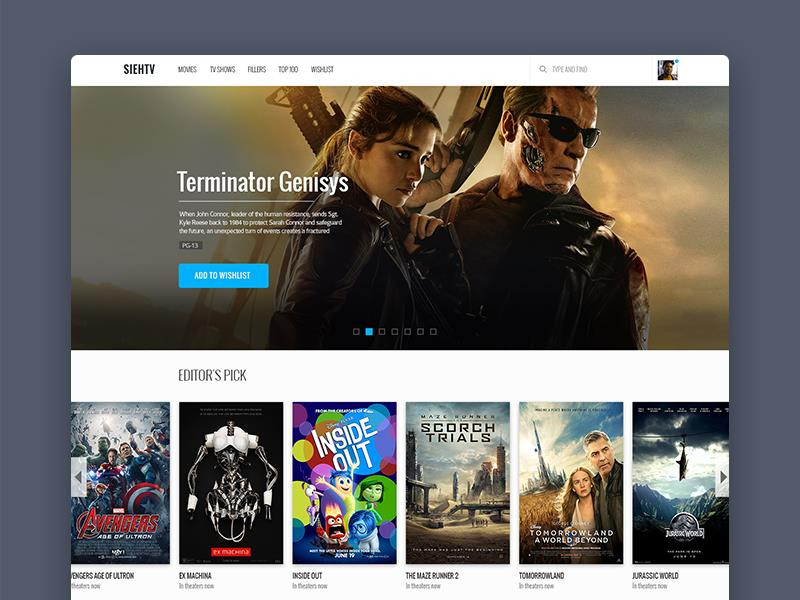Image resolution: width=800 pixels, height=600 pixels.
Task: Open the user profile avatar
Action: click(667, 70)
